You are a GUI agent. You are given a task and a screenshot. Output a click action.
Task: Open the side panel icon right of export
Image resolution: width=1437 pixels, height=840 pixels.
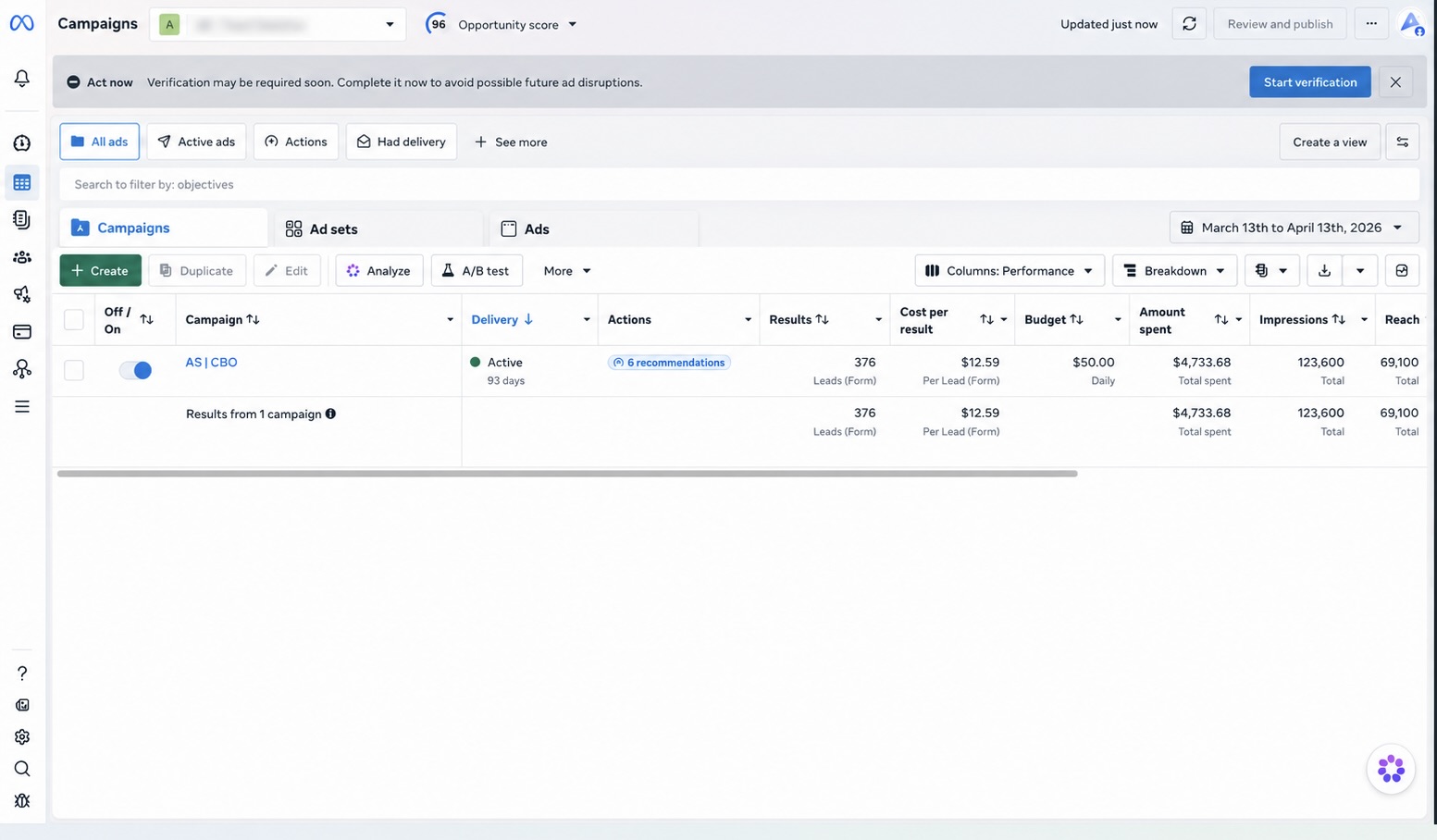1402,271
